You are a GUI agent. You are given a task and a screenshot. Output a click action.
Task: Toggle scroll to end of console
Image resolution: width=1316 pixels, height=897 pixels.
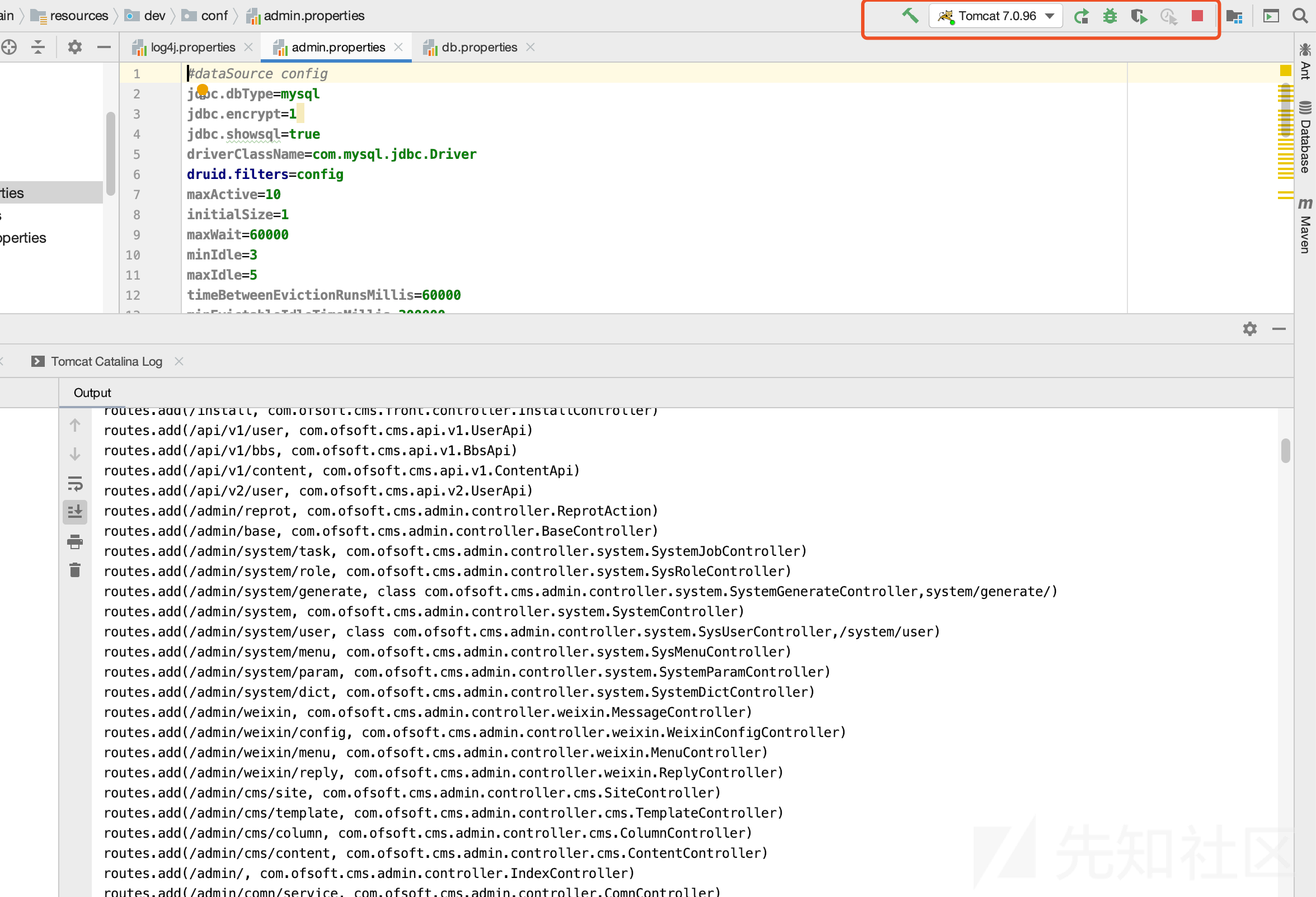[x=75, y=512]
